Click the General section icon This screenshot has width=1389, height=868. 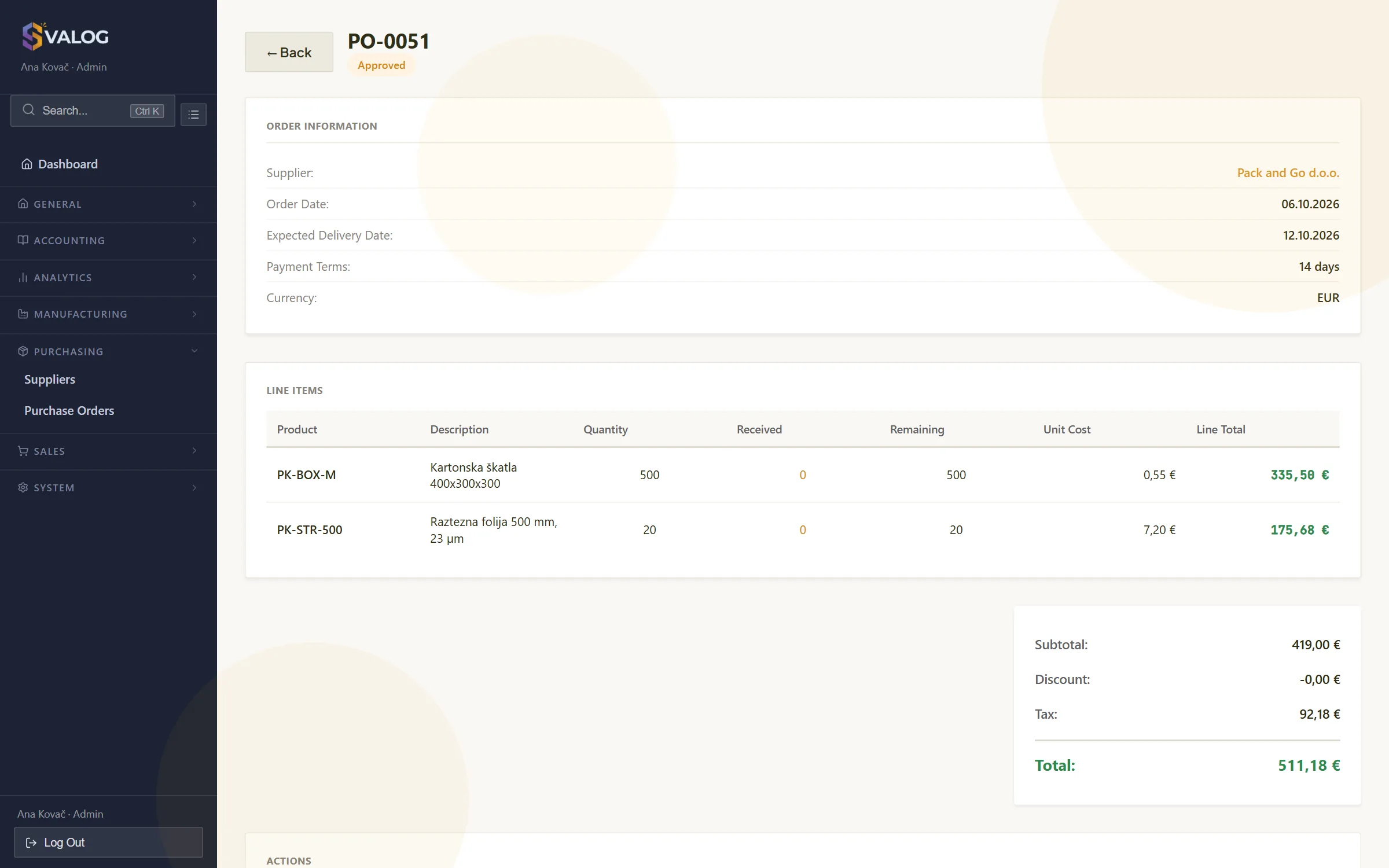coord(23,204)
